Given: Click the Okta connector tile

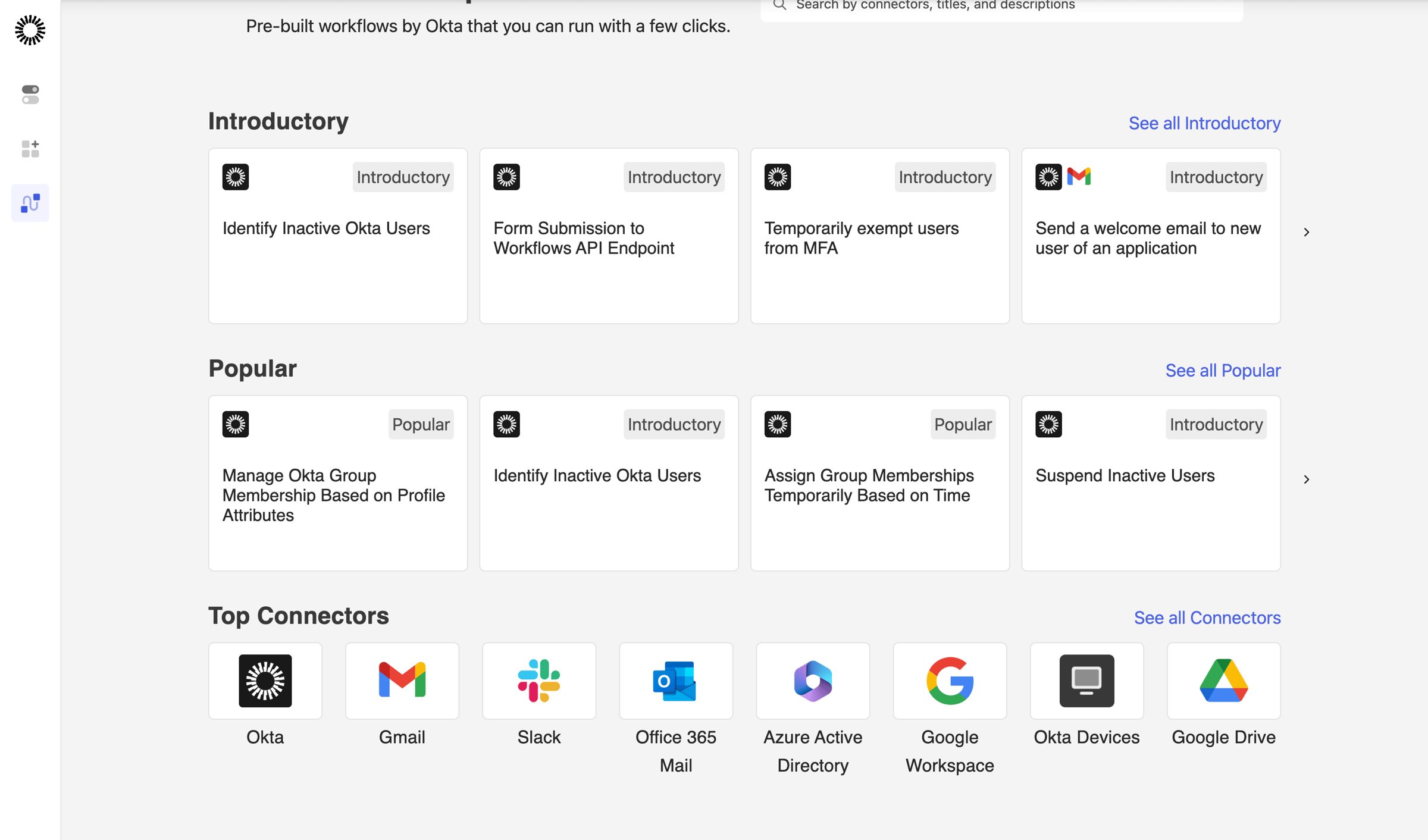Looking at the screenshot, I should pos(265,681).
